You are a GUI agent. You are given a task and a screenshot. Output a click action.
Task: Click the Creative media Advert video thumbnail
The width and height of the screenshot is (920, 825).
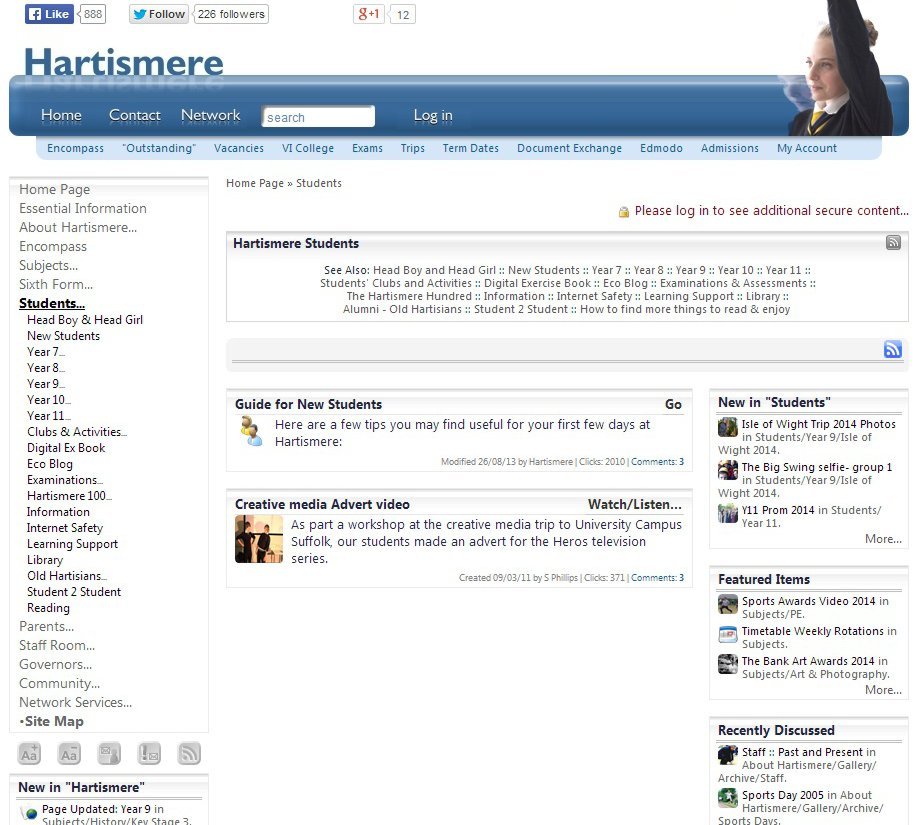pyautogui.click(x=259, y=539)
